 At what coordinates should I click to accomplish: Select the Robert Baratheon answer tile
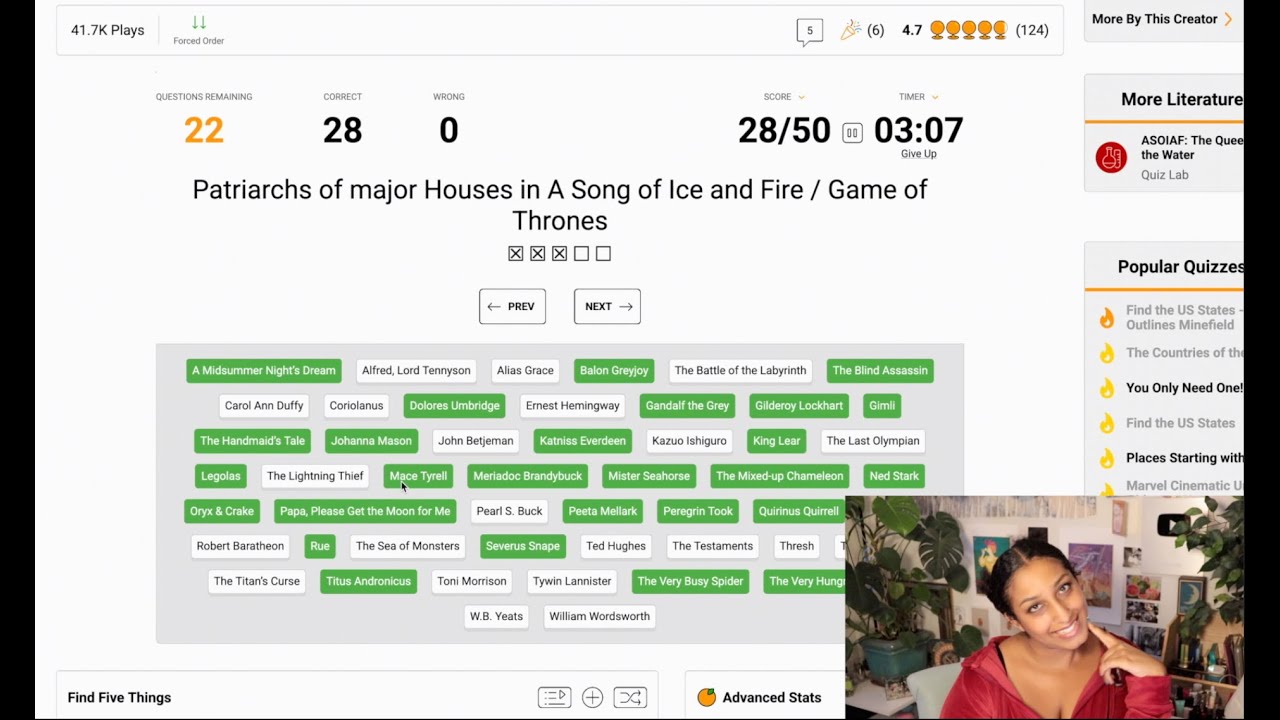point(240,546)
